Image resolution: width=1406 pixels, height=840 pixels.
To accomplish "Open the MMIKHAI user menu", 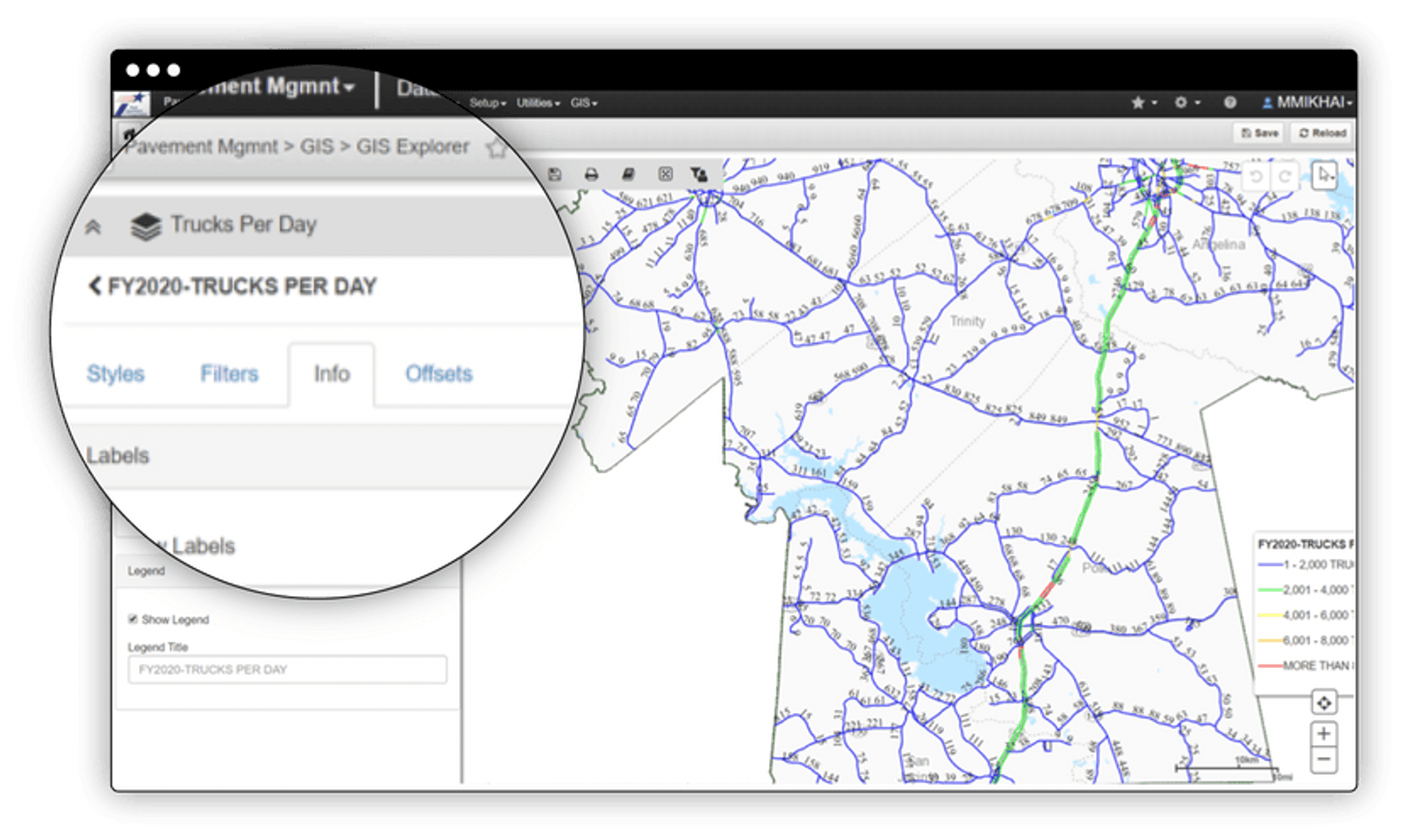I will tap(1307, 102).
